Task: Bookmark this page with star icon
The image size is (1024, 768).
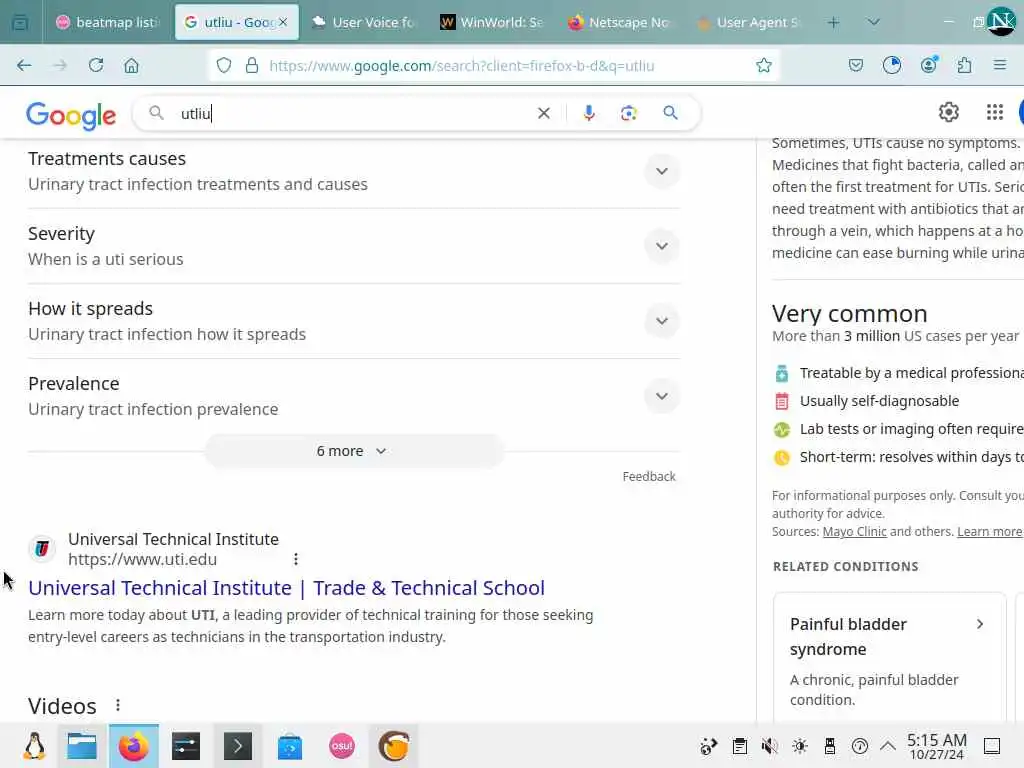Action: [763, 65]
